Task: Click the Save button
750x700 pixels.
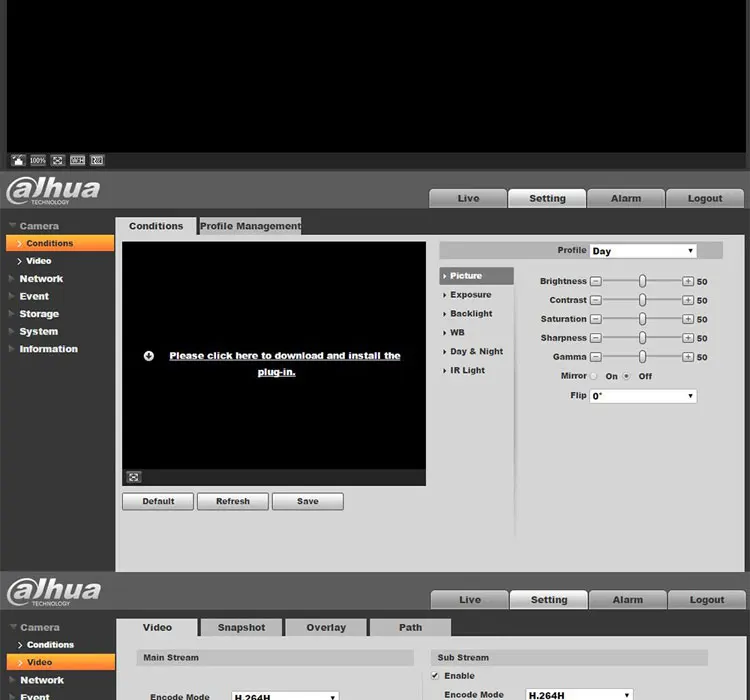Action: (308, 501)
